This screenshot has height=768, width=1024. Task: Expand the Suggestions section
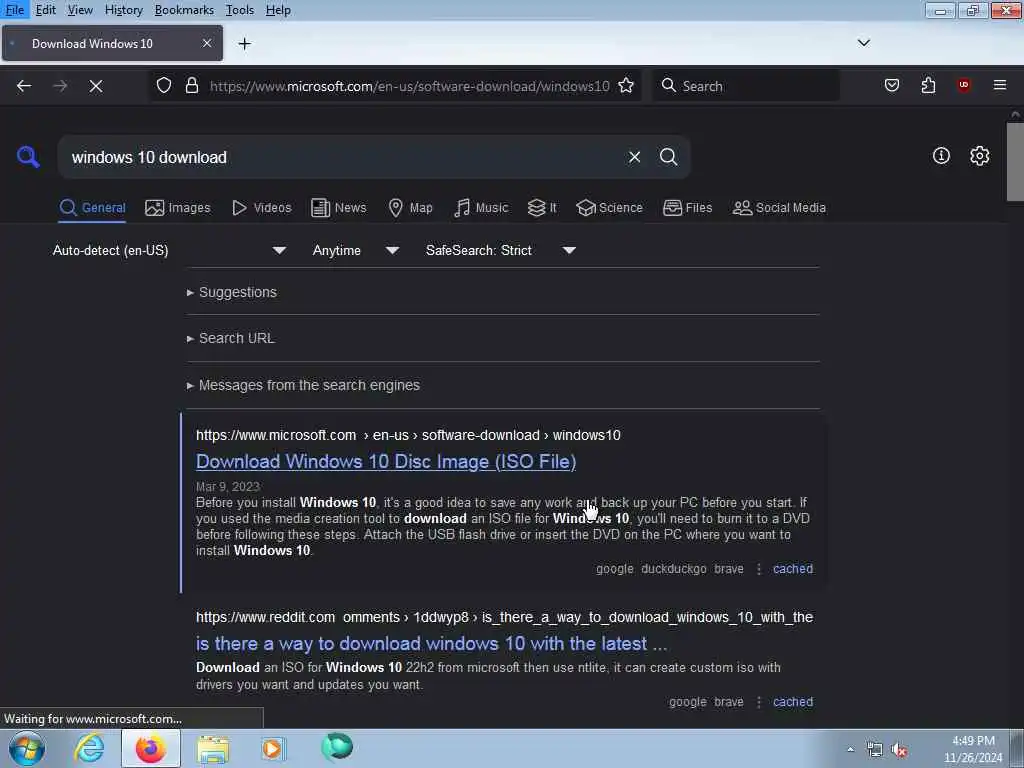pos(232,292)
